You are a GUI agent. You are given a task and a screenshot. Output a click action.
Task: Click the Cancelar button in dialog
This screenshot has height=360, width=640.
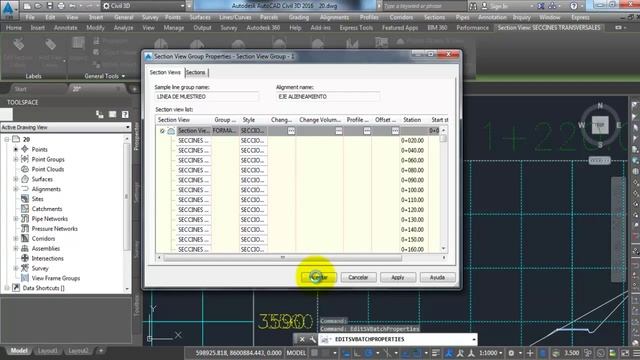(358, 277)
